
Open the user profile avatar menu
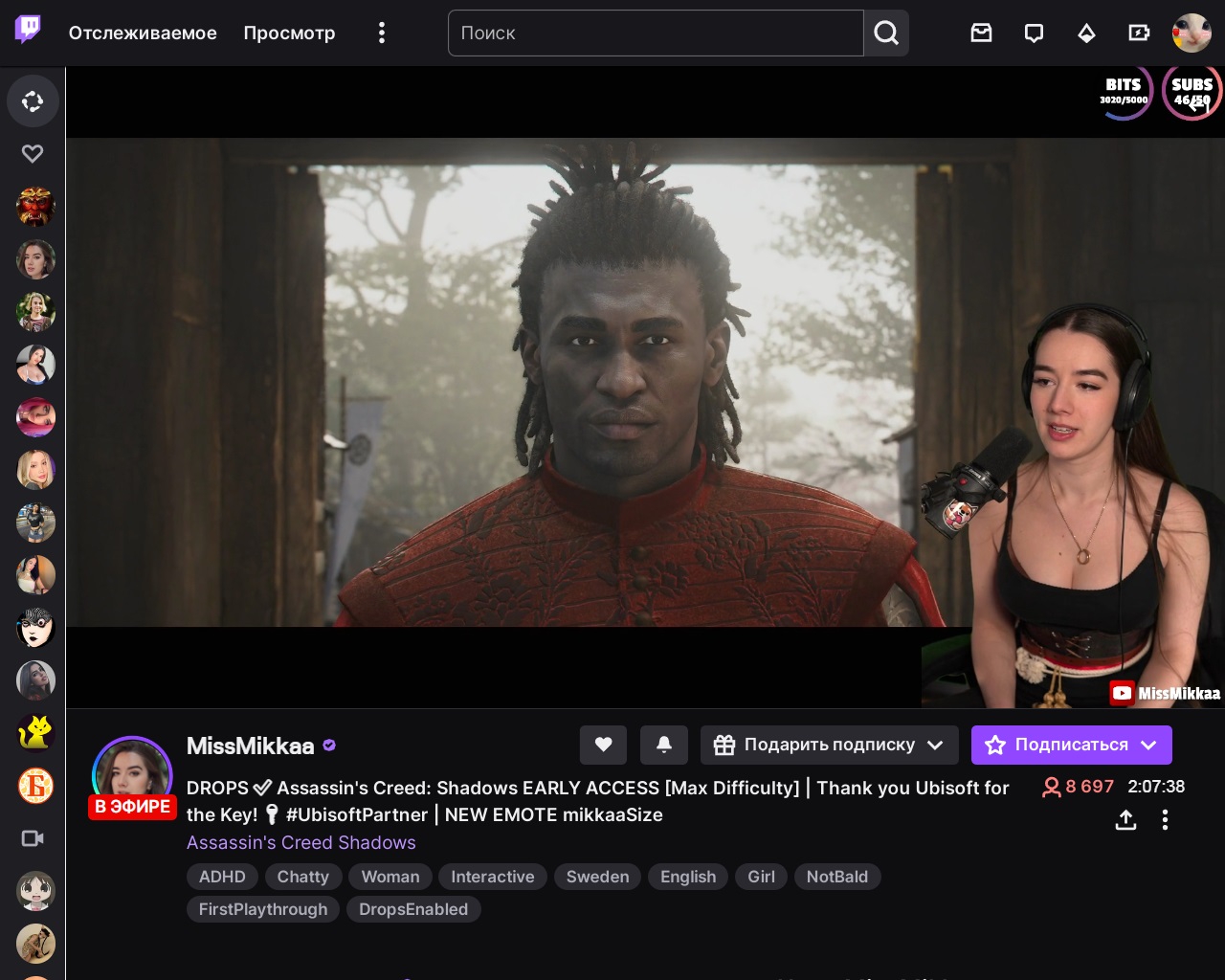coord(1192,33)
